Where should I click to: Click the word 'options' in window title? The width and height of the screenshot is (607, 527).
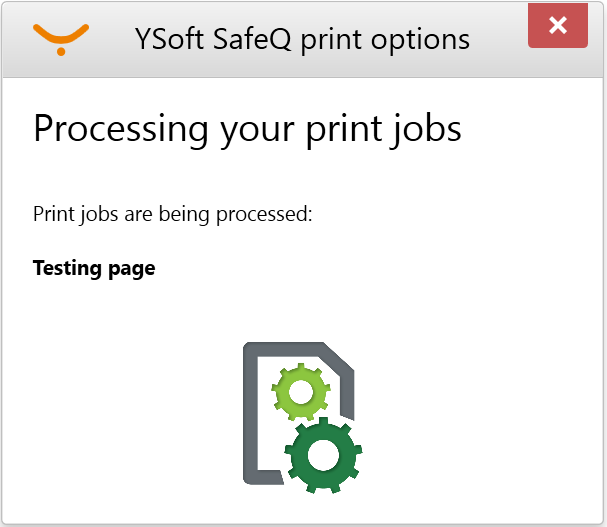420,39
